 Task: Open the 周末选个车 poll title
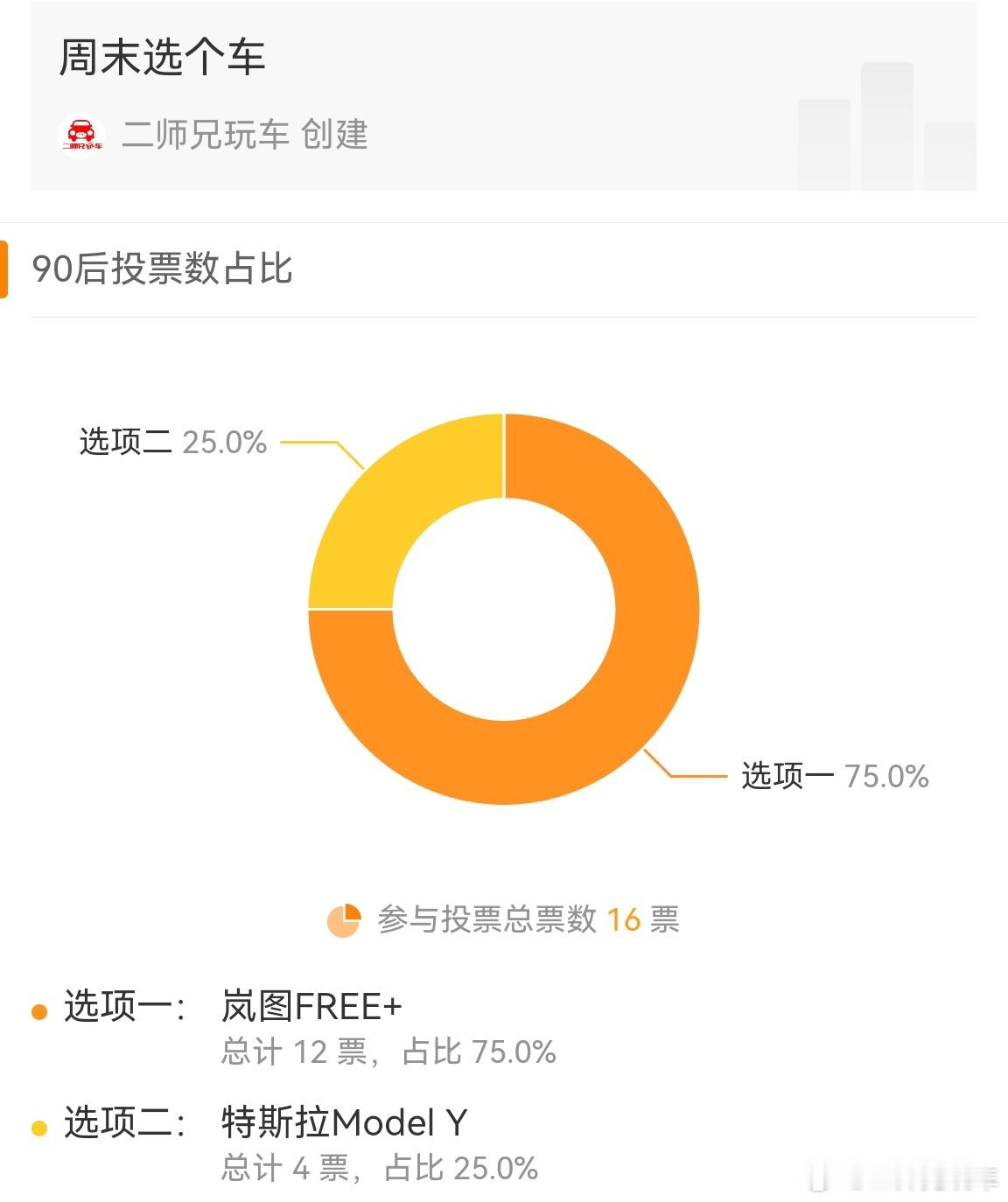162,58
